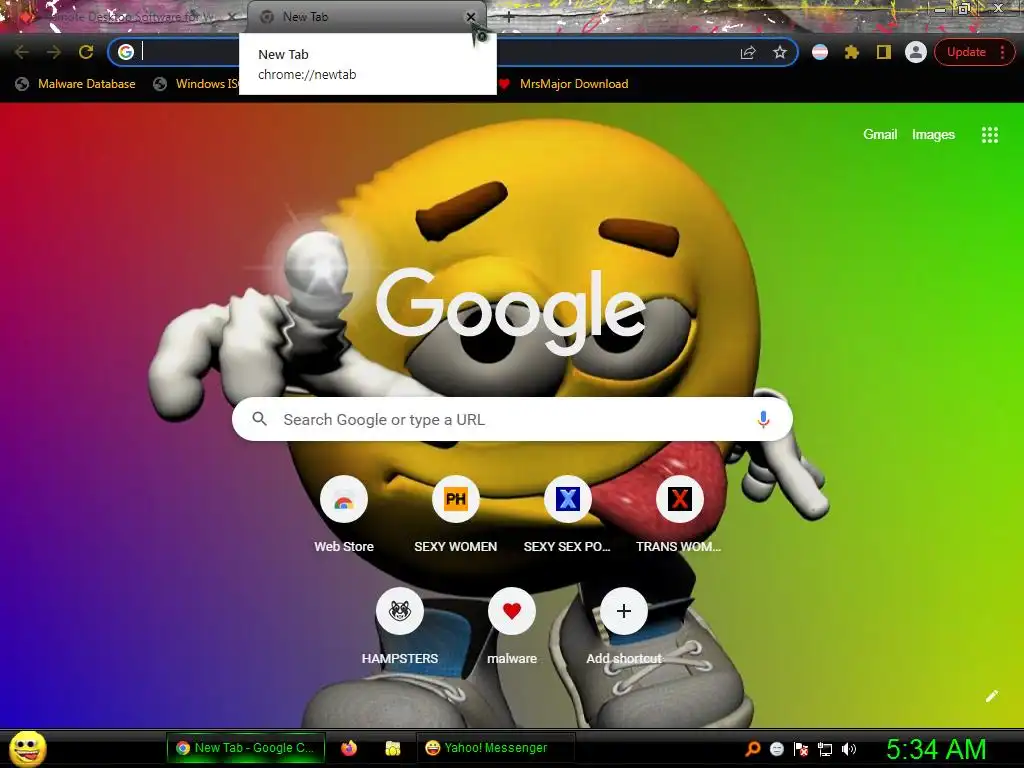Open the Extensions puzzle piece menu
Screen dimensions: 1024x768
852,52
